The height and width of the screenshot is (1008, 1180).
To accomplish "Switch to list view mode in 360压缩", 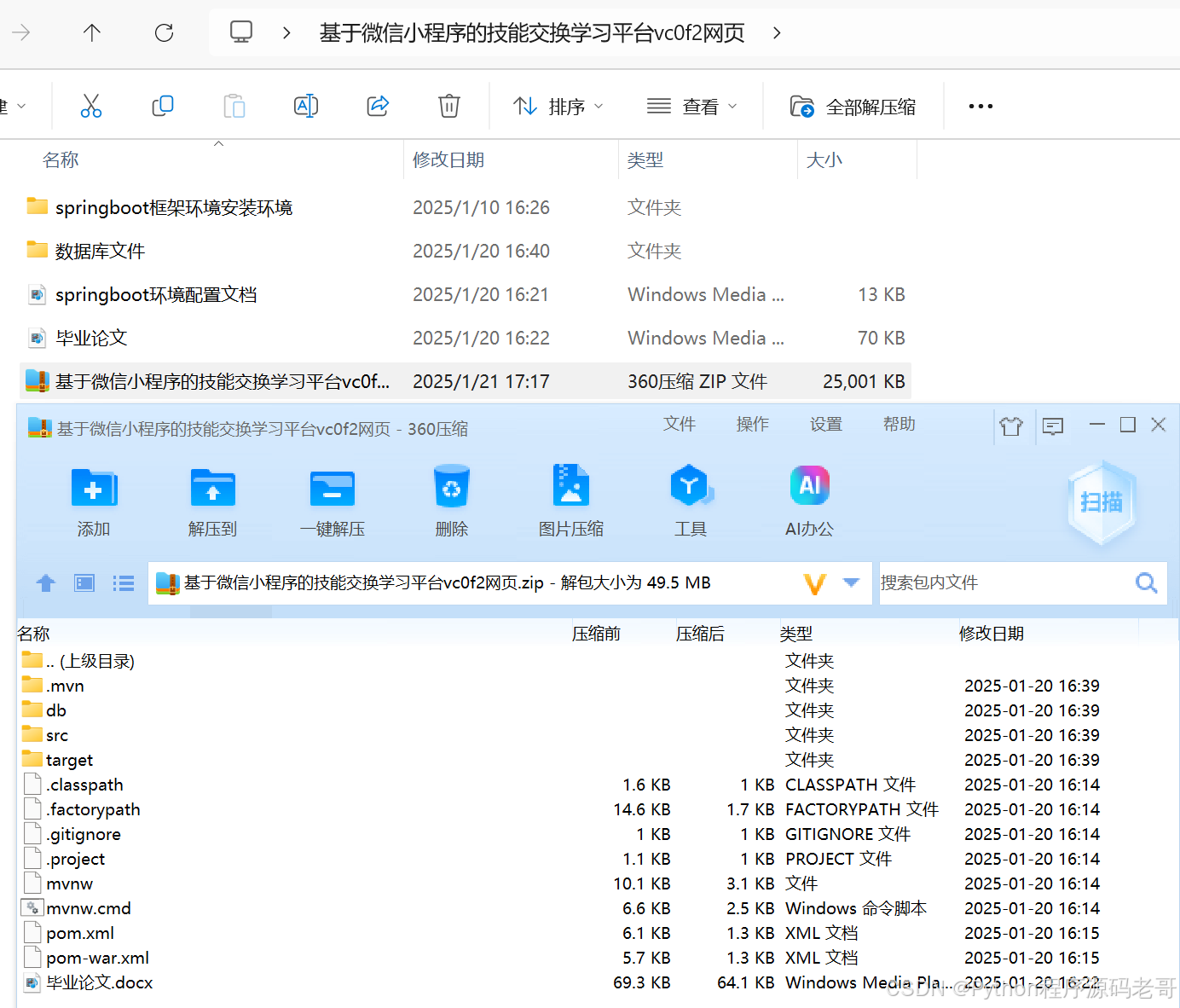I will 124,583.
